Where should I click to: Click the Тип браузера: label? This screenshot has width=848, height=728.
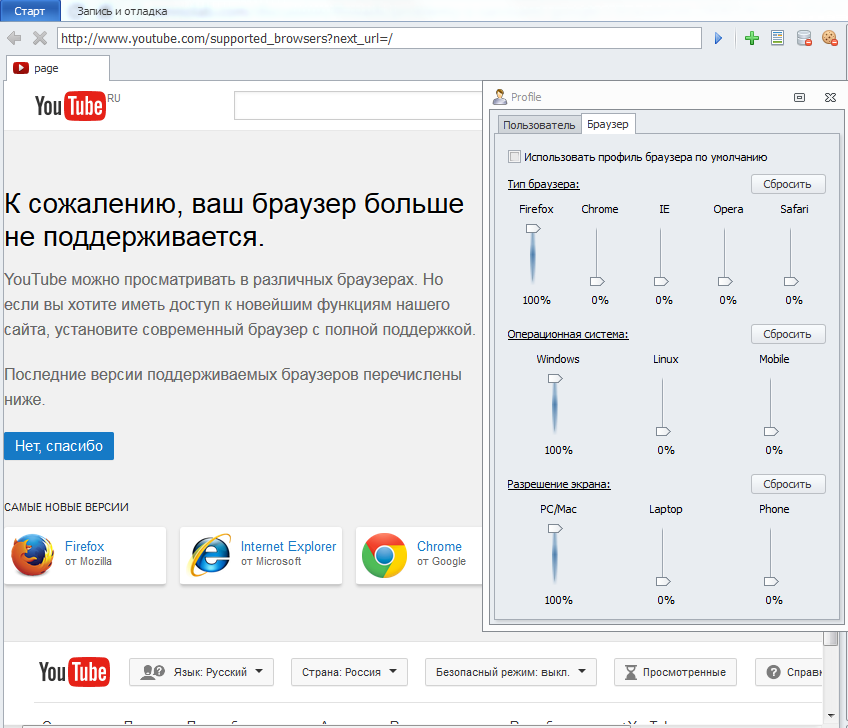point(543,184)
